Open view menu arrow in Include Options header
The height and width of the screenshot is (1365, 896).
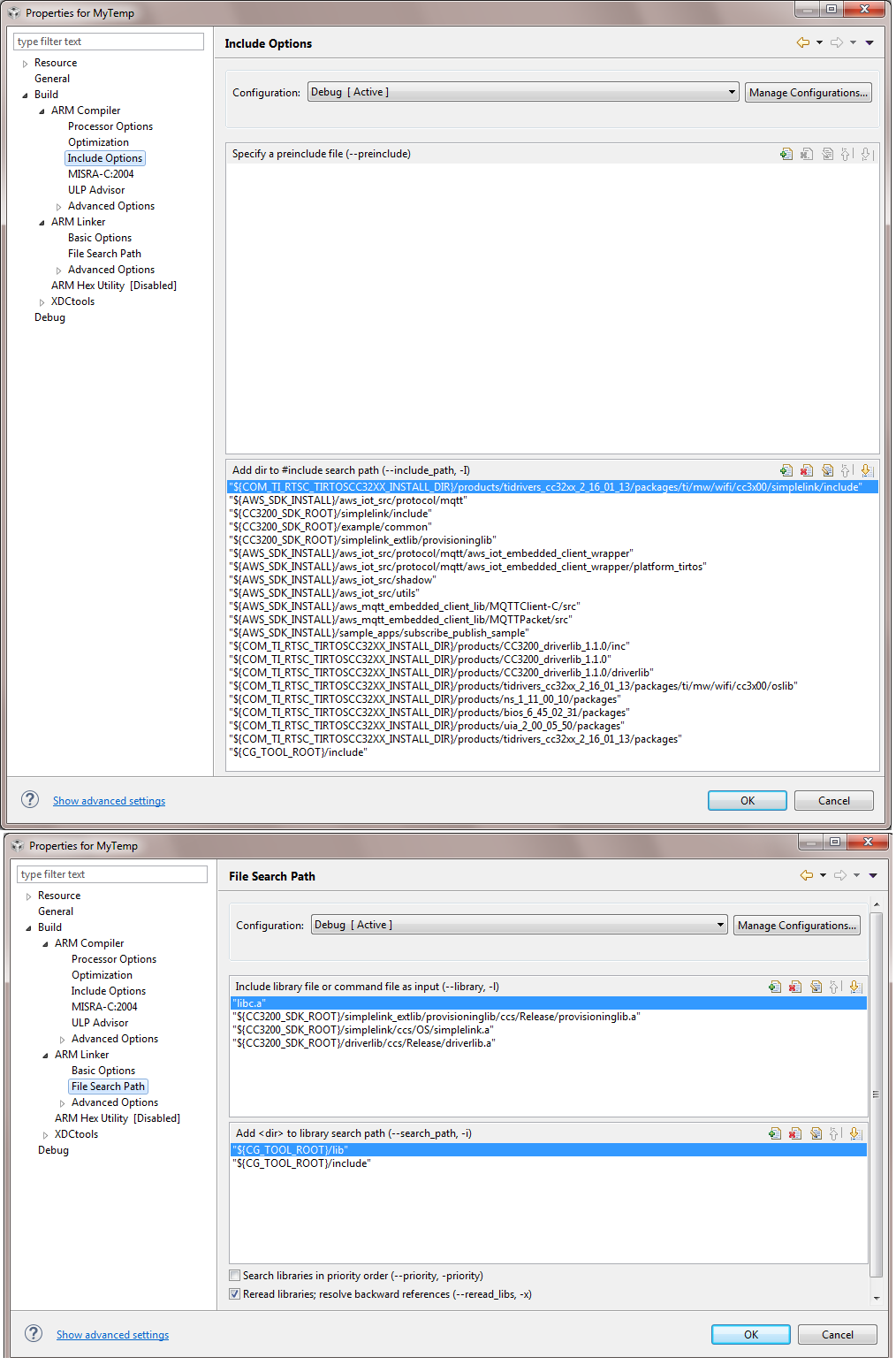click(x=869, y=42)
